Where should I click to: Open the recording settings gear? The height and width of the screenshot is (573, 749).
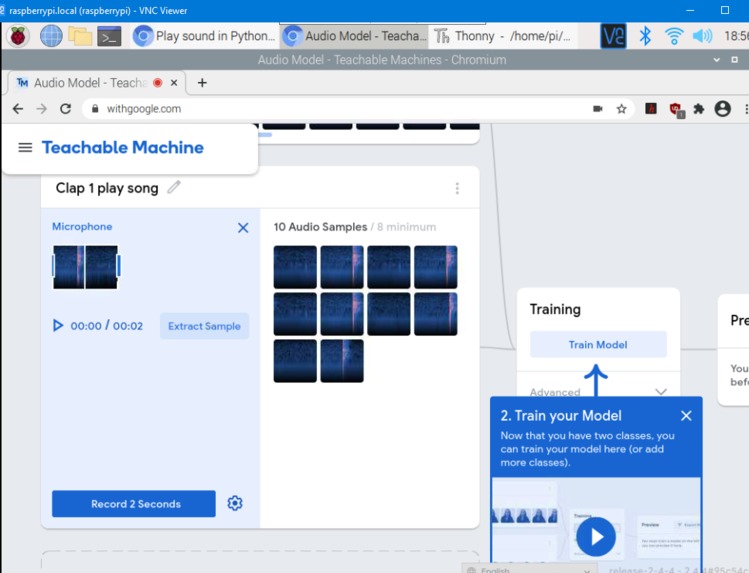point(235,503)
